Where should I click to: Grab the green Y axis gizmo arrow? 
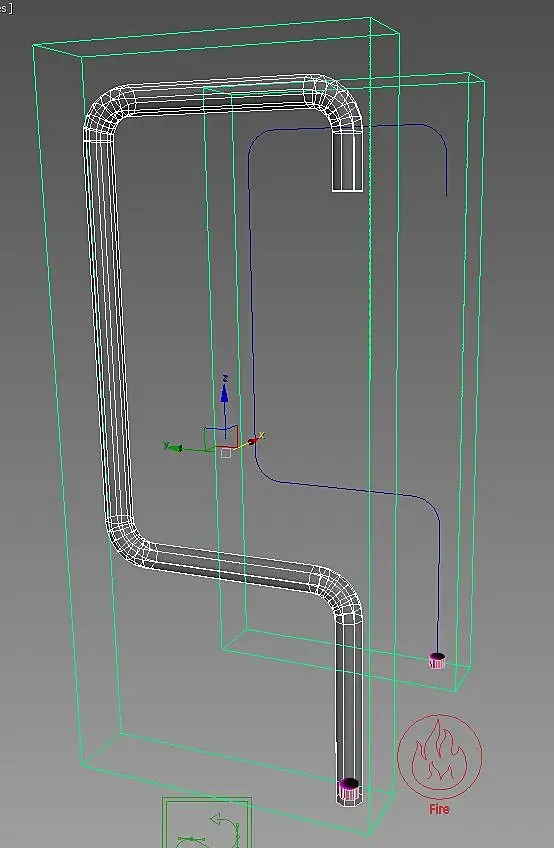(174, 447)
